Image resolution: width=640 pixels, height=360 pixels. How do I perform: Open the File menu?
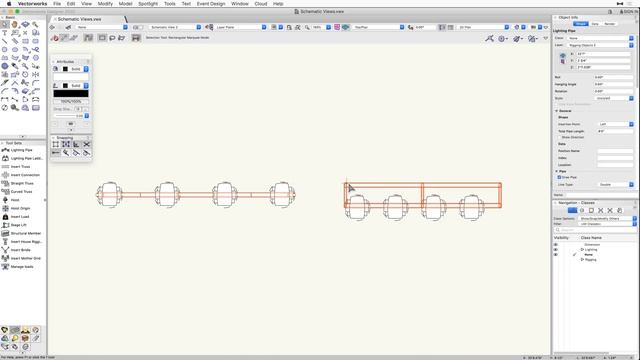[57, 4]
